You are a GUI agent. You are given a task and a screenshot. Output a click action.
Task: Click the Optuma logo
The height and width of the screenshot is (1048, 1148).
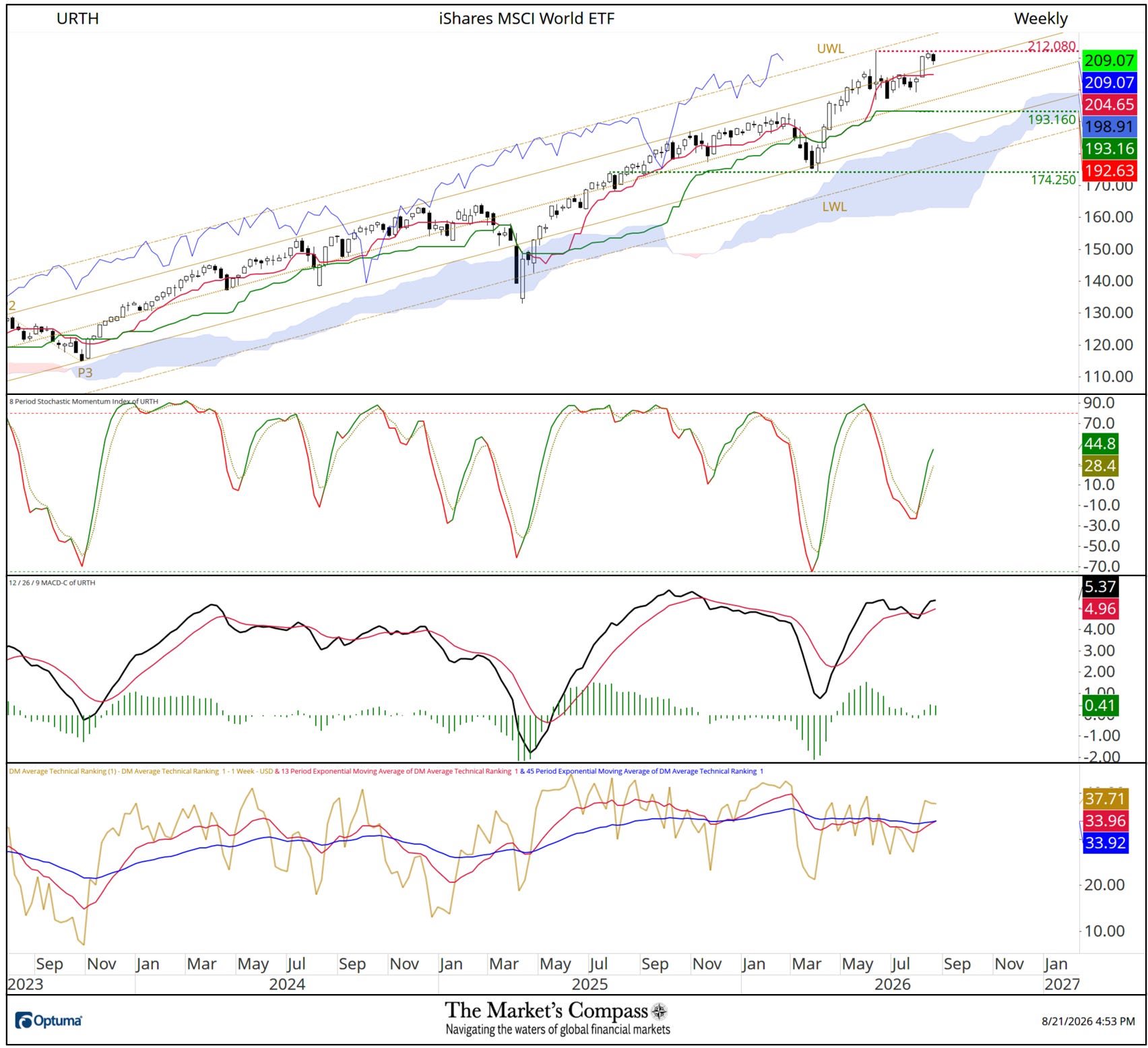pyautogui.click(x=49, y=1020)
